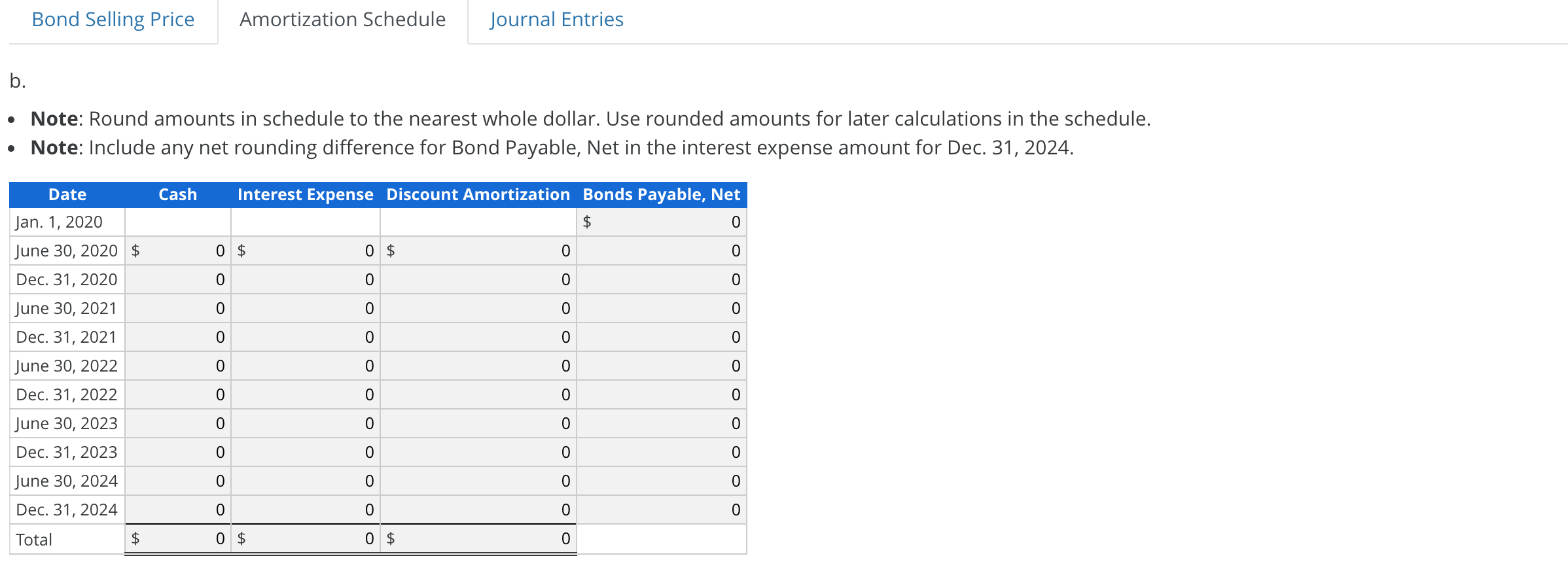Click the Date column header
1568x573 pixels.
click(x=66, y=194)
